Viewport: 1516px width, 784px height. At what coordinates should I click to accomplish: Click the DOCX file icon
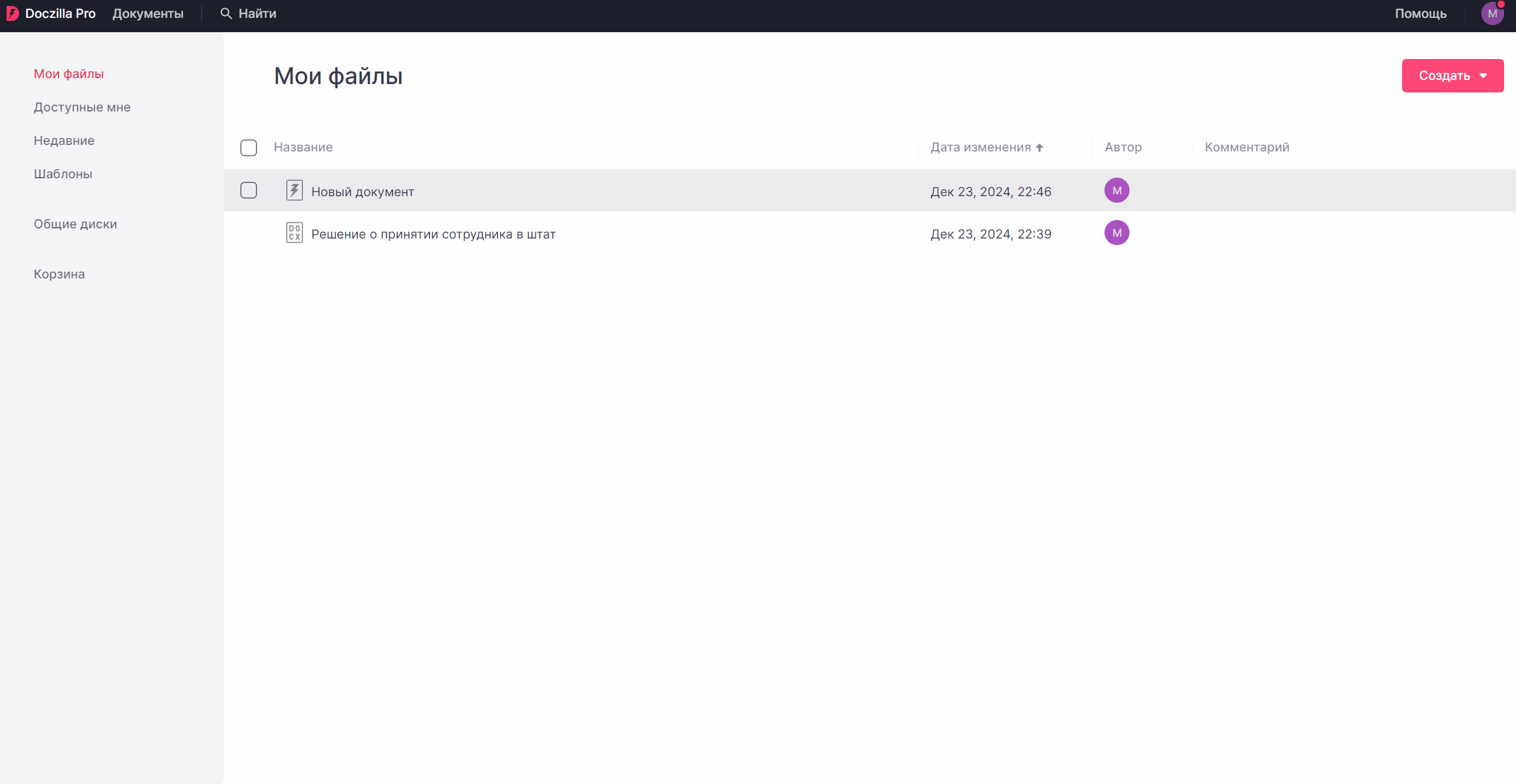click(x=294, y=233)
